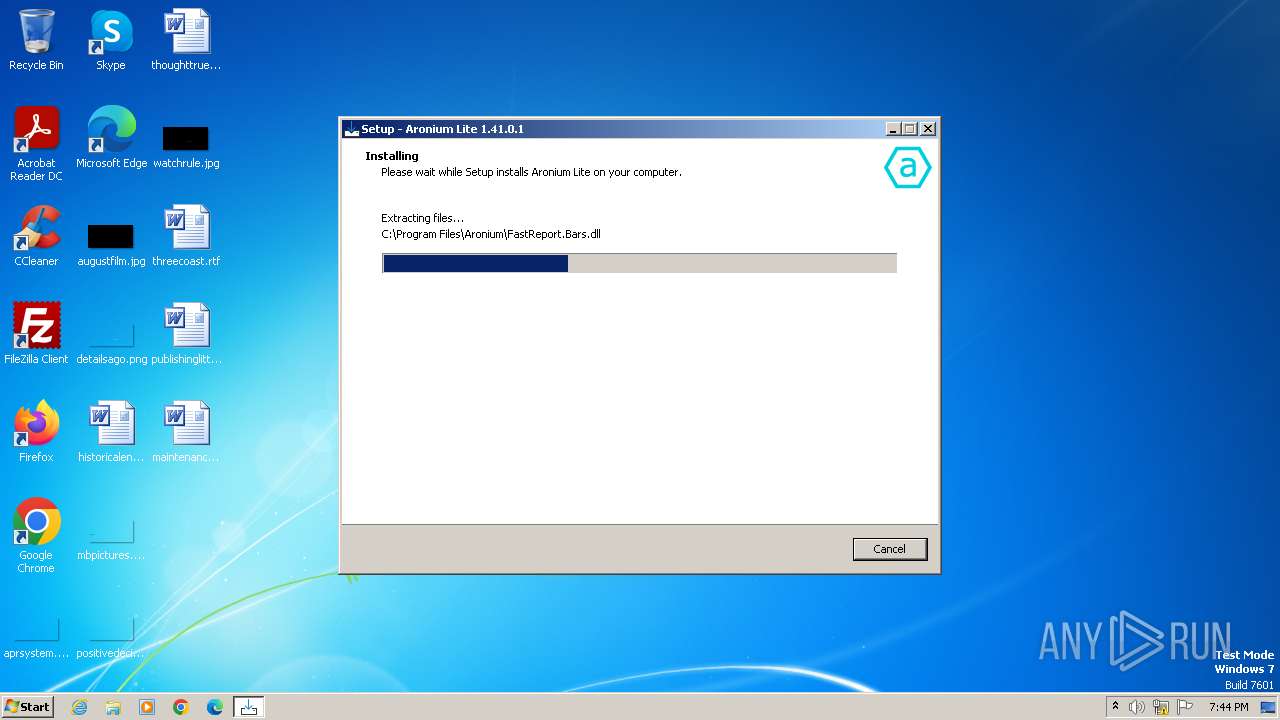Select Google Chrome desktop shortcut
Viewport: 1280px width, 720px height.
36,536
